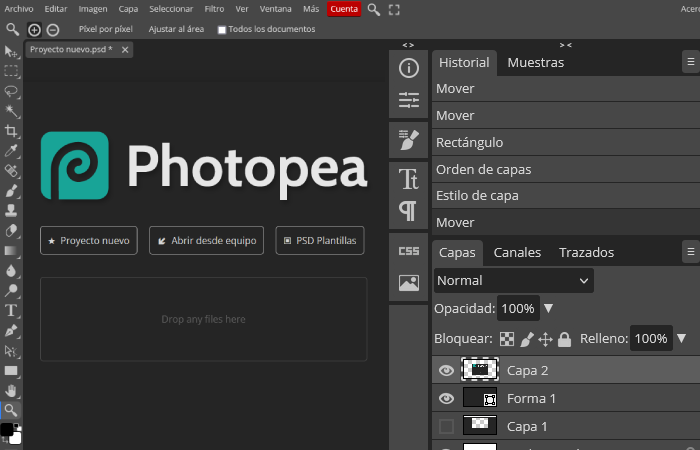This screenshot has width=700, height=450.
Task: Toggle lock position icon
Action: (546, 339)
